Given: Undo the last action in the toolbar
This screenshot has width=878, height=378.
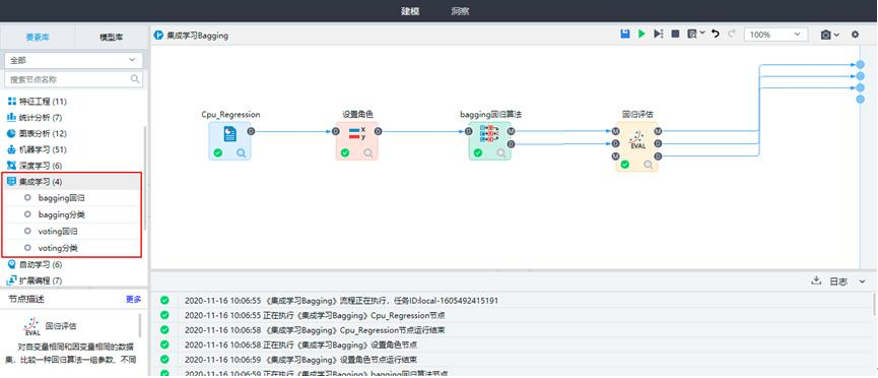Looking at the screenshot, I should pos(715,34).
